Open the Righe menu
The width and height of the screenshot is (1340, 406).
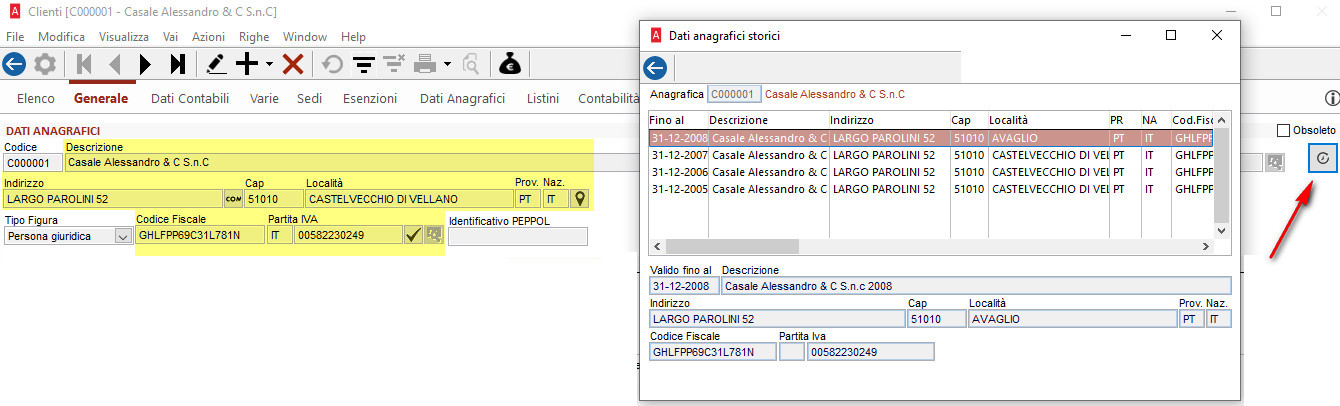pos(254,36)
